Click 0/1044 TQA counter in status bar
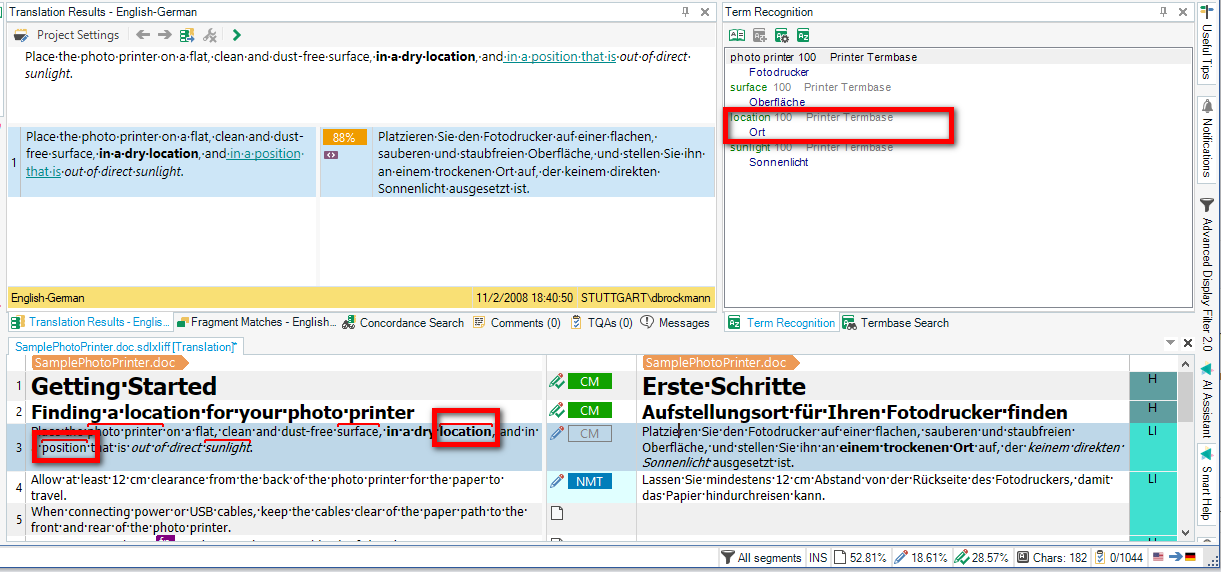The height and width of the screenshot is (572, 1221). [1118, 557]
